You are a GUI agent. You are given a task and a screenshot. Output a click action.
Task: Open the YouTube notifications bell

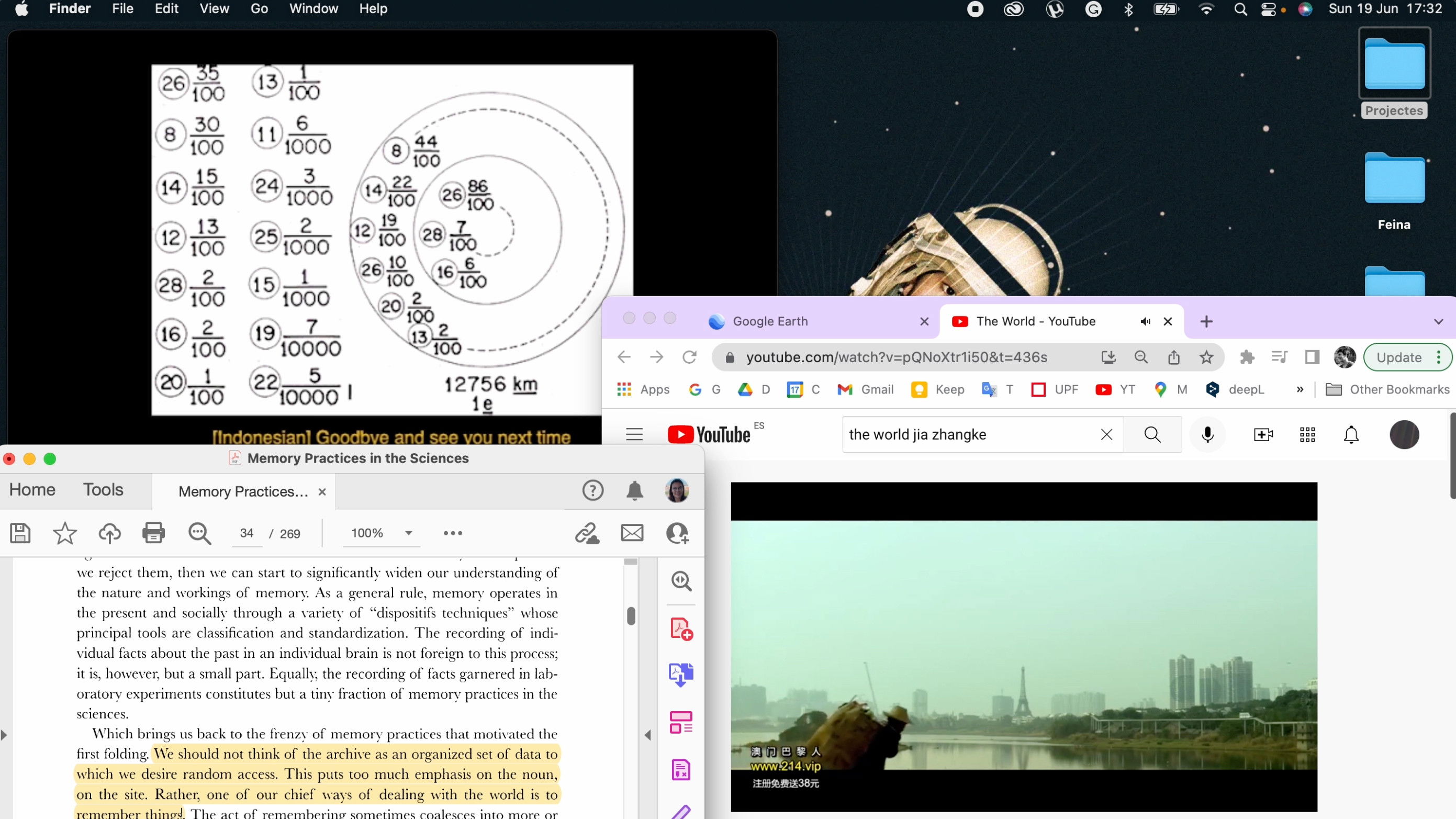point(1351,435)
